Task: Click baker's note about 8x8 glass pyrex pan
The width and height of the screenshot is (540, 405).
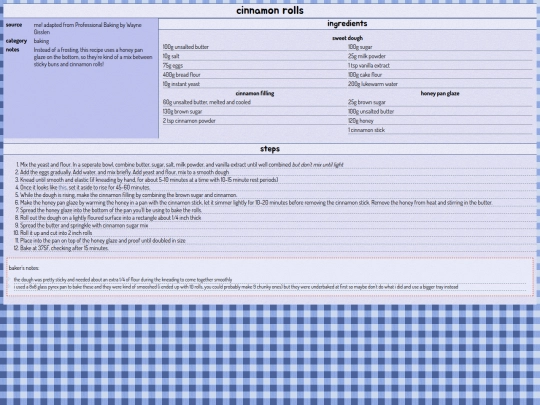Action: tap(236, 287)
